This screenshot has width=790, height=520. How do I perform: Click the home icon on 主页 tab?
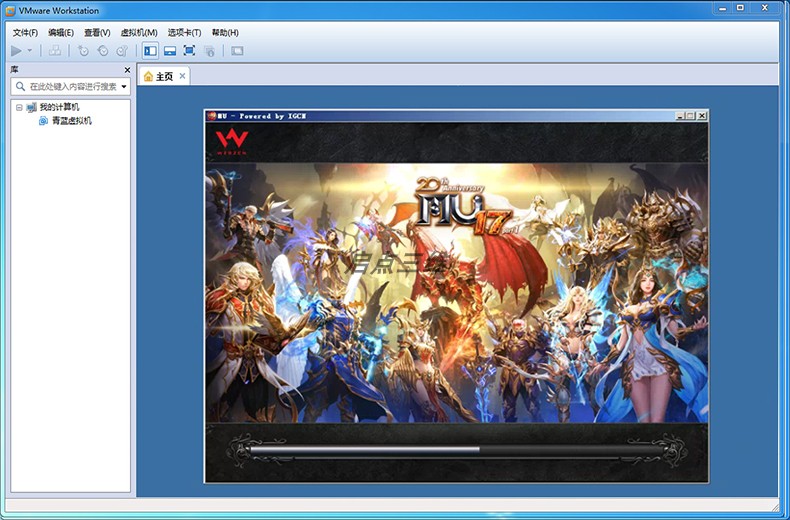tap(148, 76)
